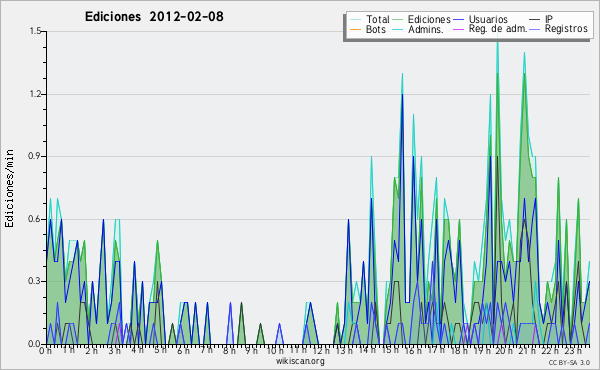Click the Bots orange legend line
This screenshot has width=600, height=370.
click(x=355, y=29)
